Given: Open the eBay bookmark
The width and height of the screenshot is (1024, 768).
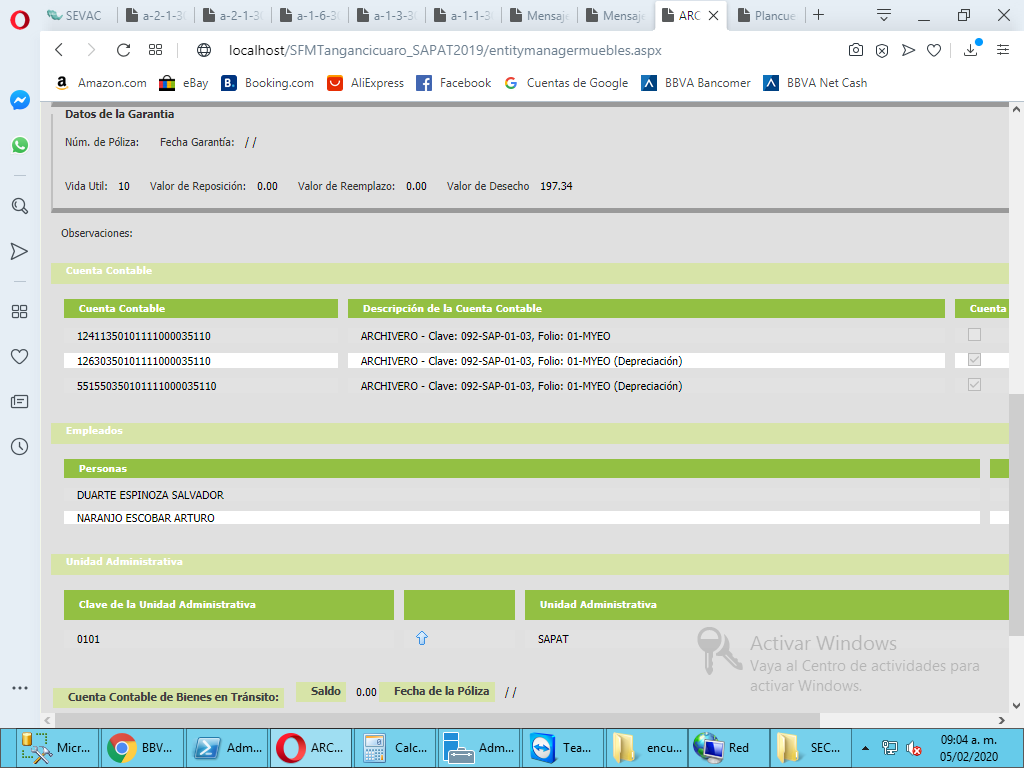Looking at the screenshot, I should [x=184, y=83].
